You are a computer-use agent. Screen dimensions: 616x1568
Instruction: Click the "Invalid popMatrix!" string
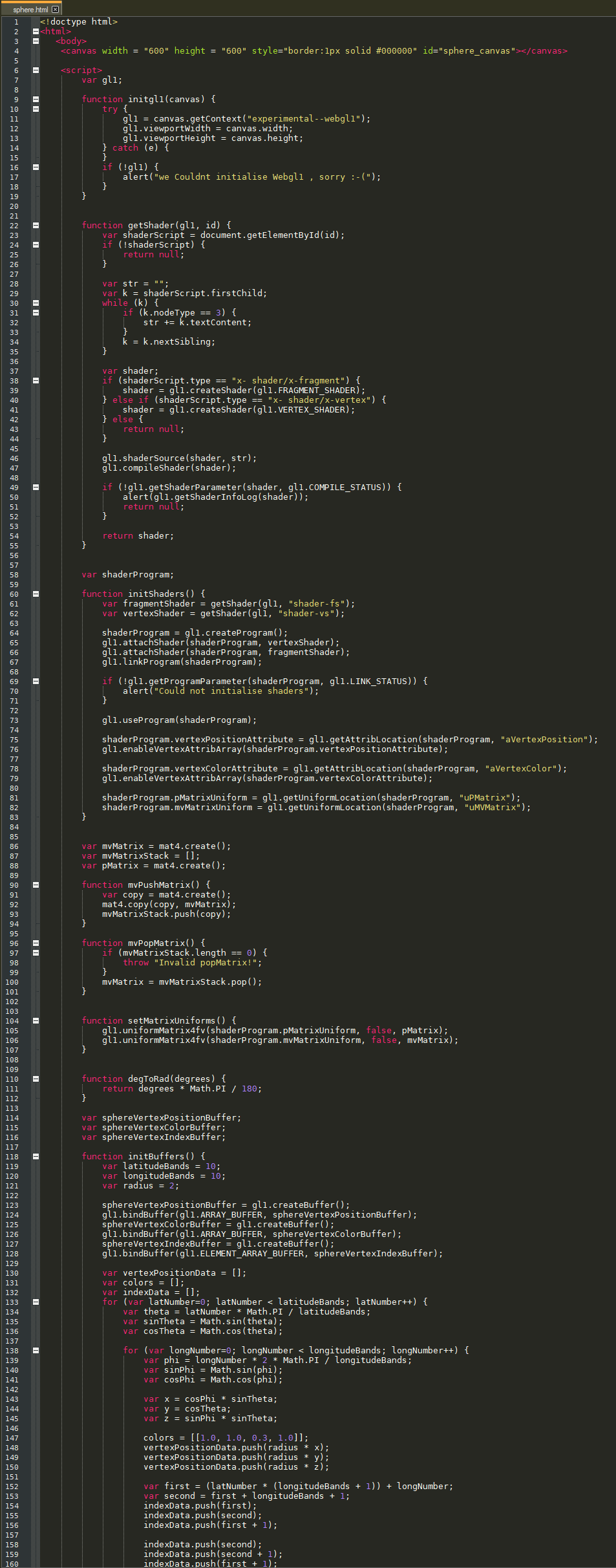[205, 962]
